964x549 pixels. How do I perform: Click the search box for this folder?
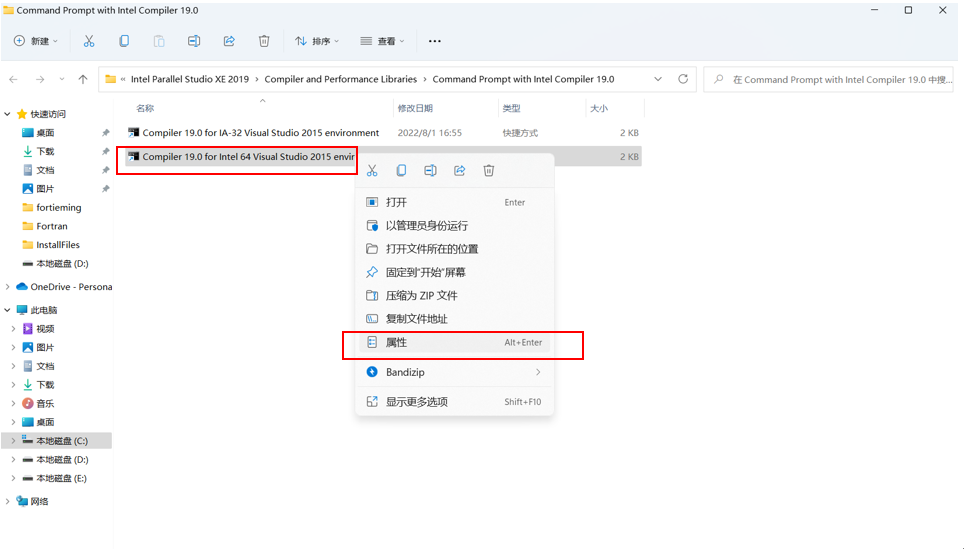click(829, 79)
